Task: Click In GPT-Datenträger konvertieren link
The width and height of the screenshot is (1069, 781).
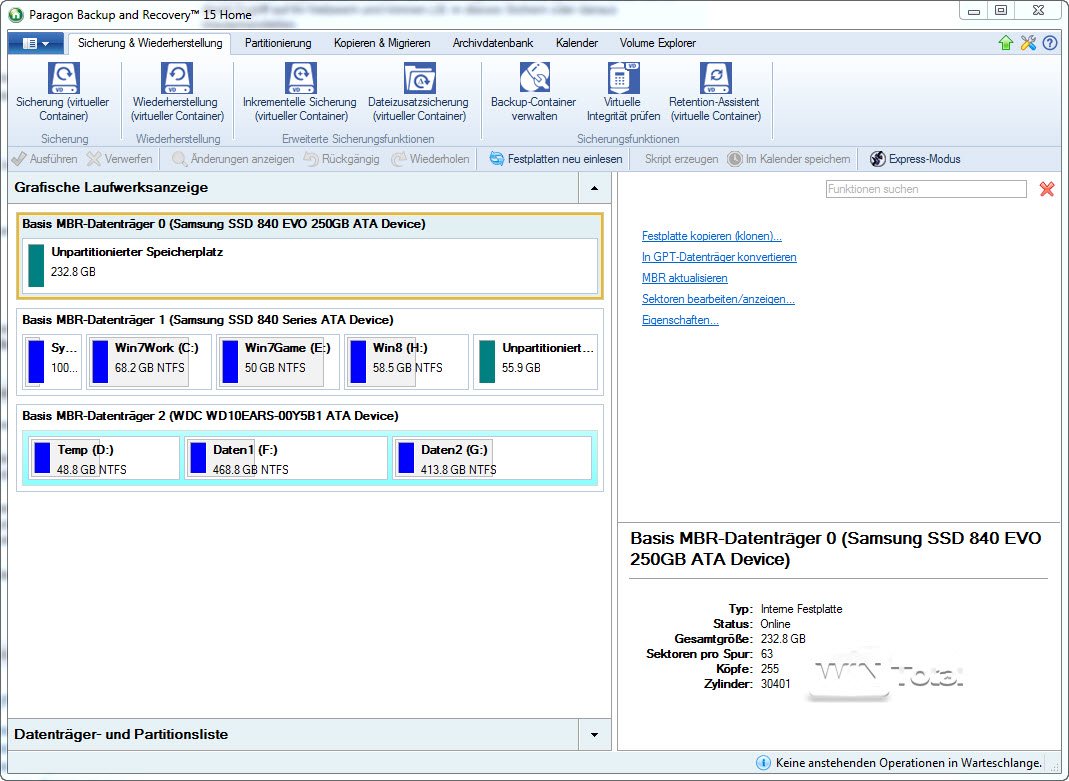Action: click(718, 257)
